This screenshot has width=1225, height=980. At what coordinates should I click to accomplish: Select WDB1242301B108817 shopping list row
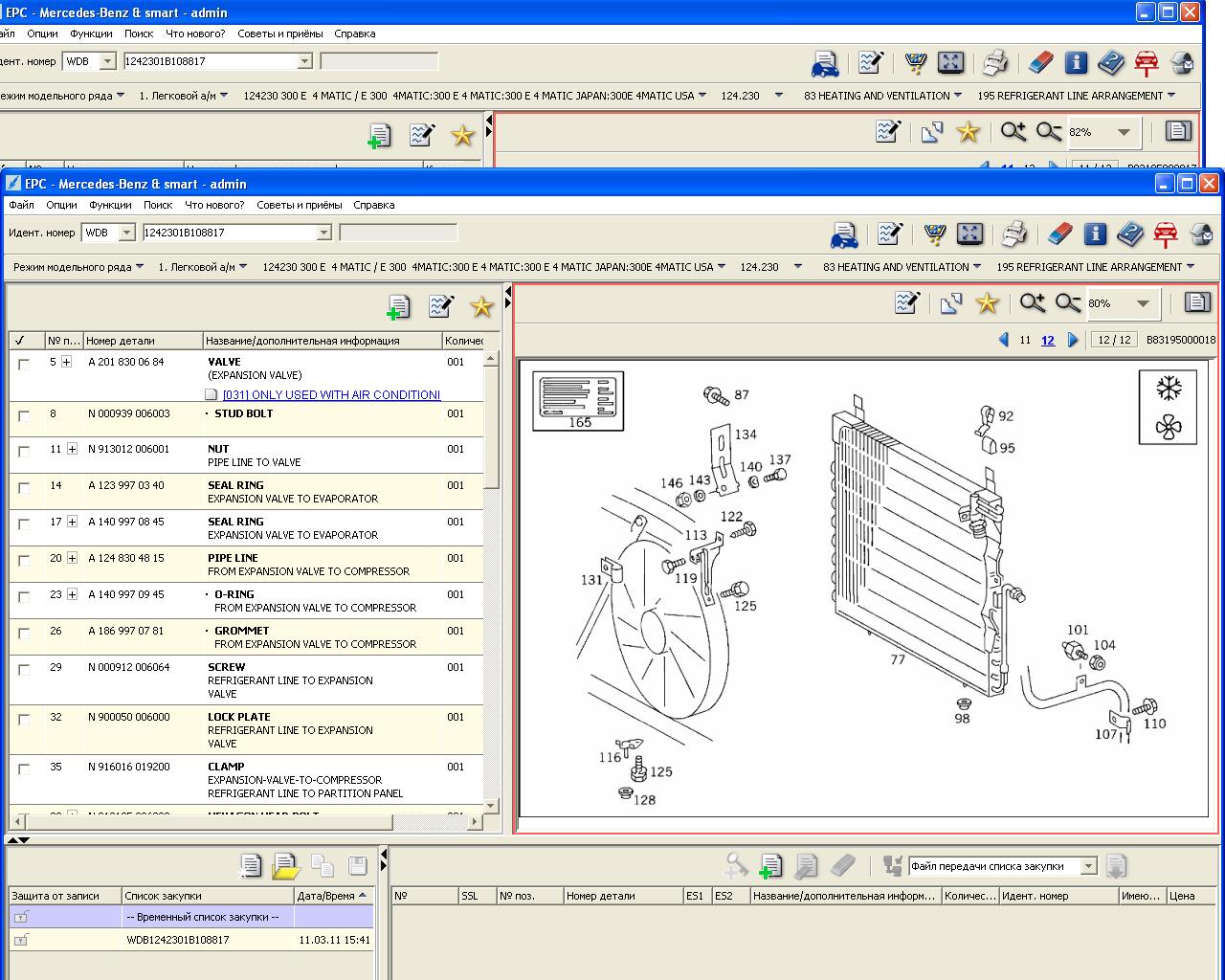(191, 940)
